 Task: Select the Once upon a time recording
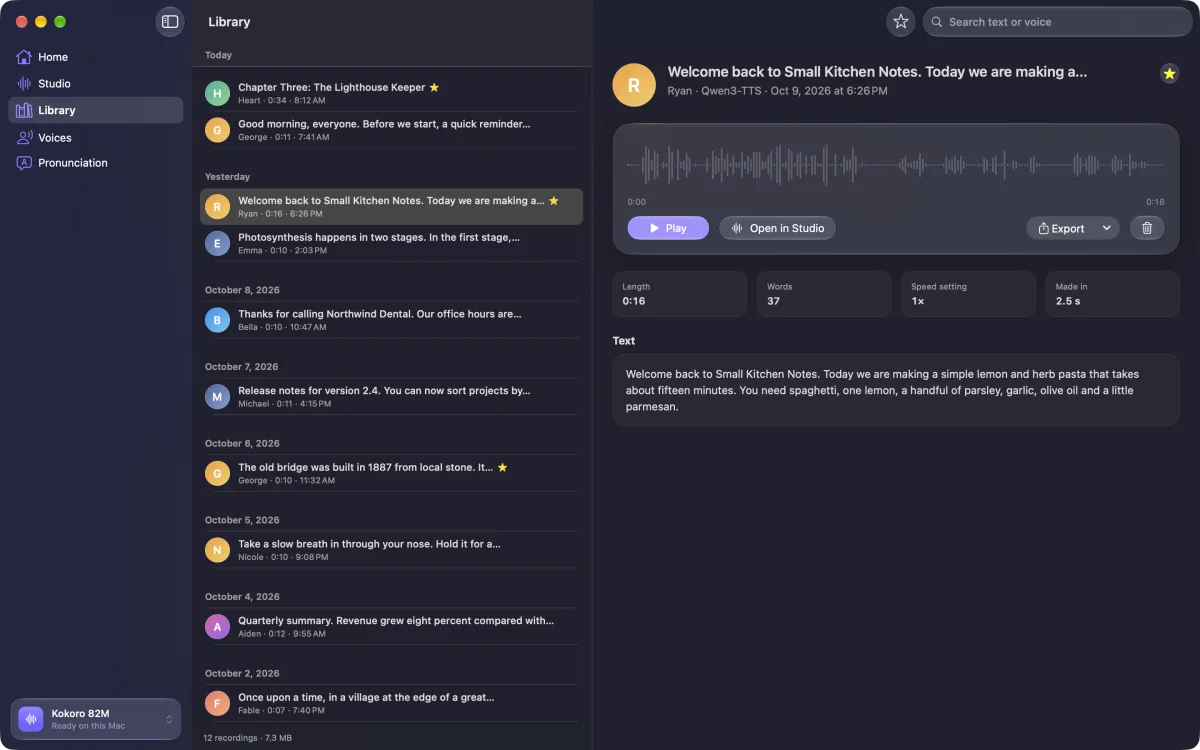point(391,703)
